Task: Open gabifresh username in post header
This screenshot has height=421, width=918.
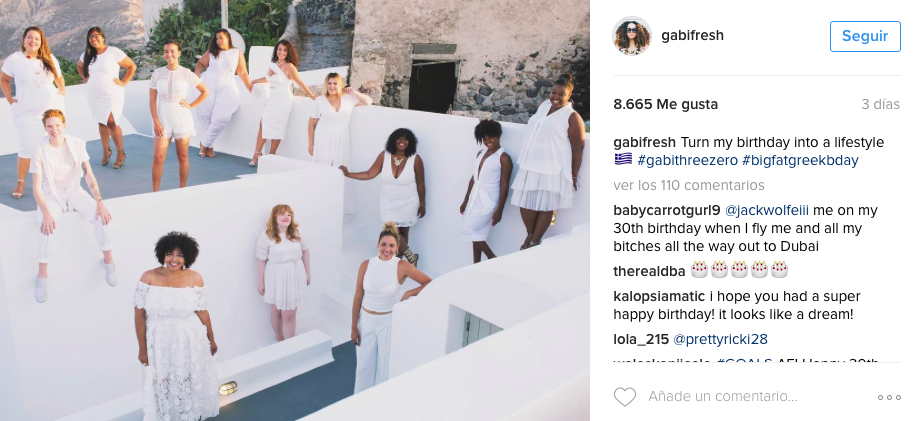Action: tap(692, 36)
